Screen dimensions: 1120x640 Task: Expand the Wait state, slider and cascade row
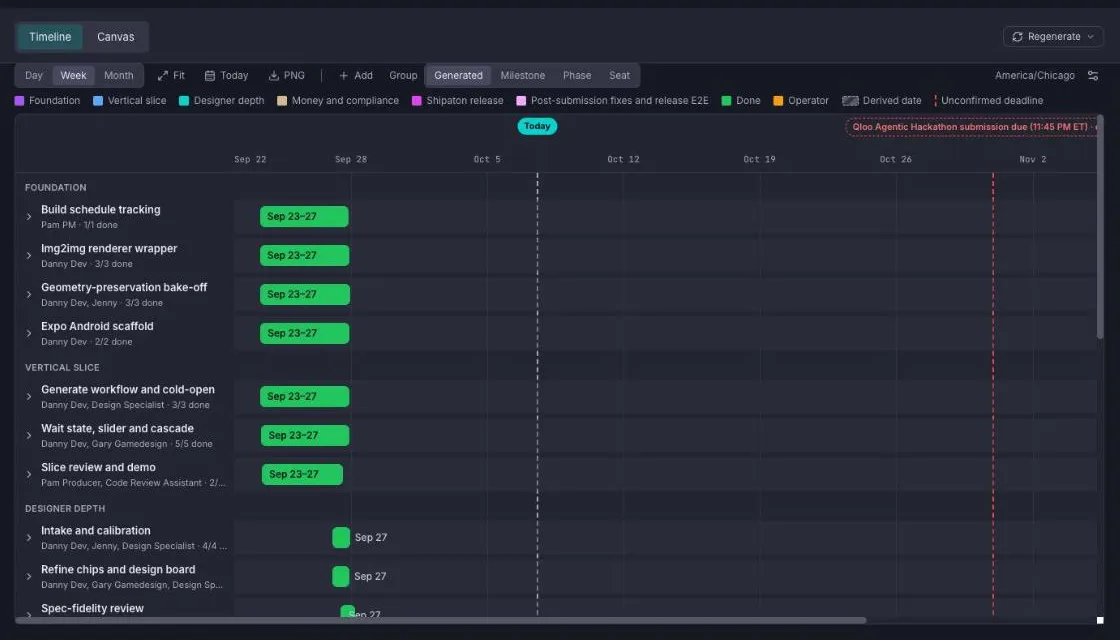coord(29,435)
